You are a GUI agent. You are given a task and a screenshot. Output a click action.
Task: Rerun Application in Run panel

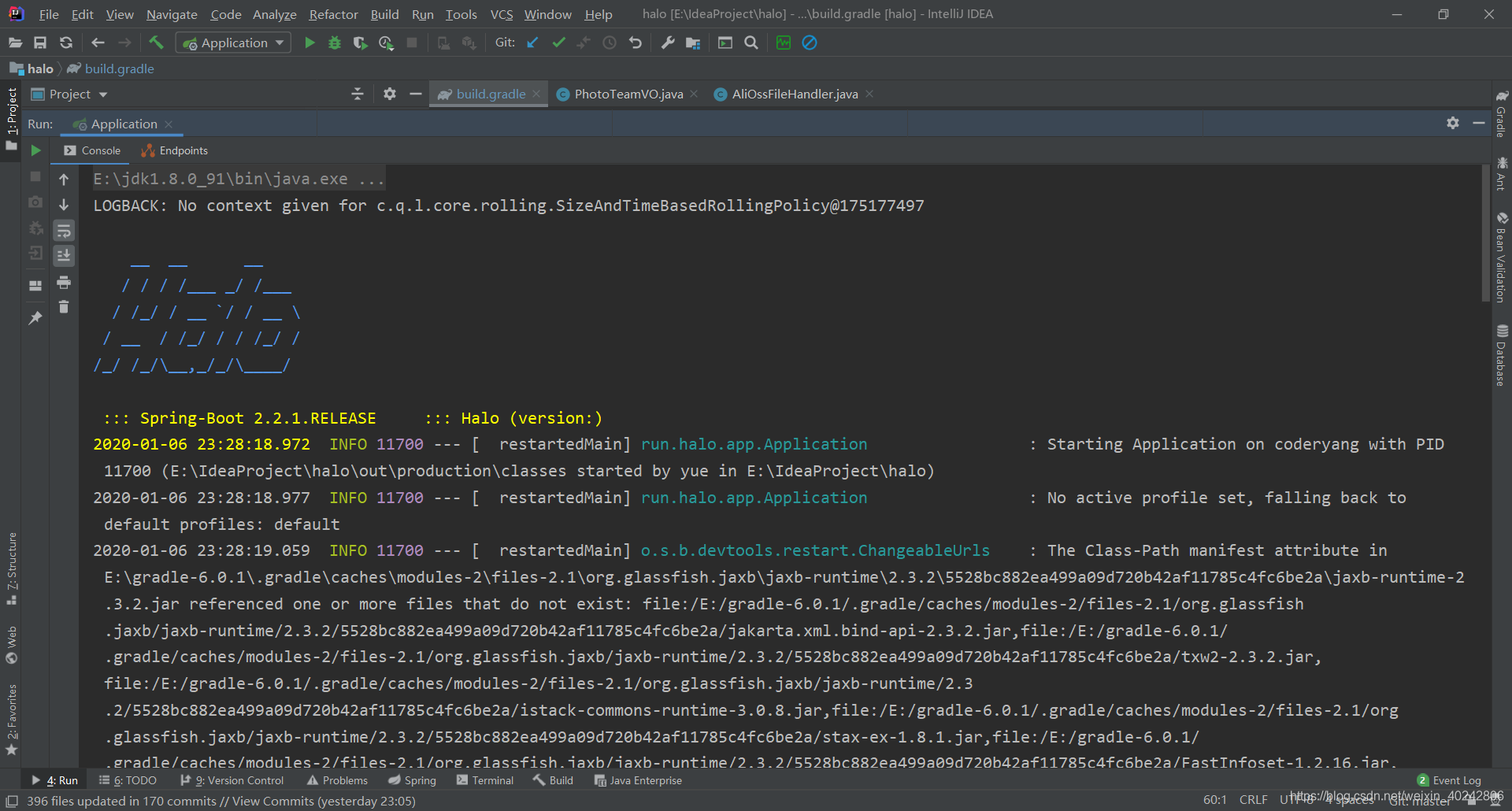[35, 150]
